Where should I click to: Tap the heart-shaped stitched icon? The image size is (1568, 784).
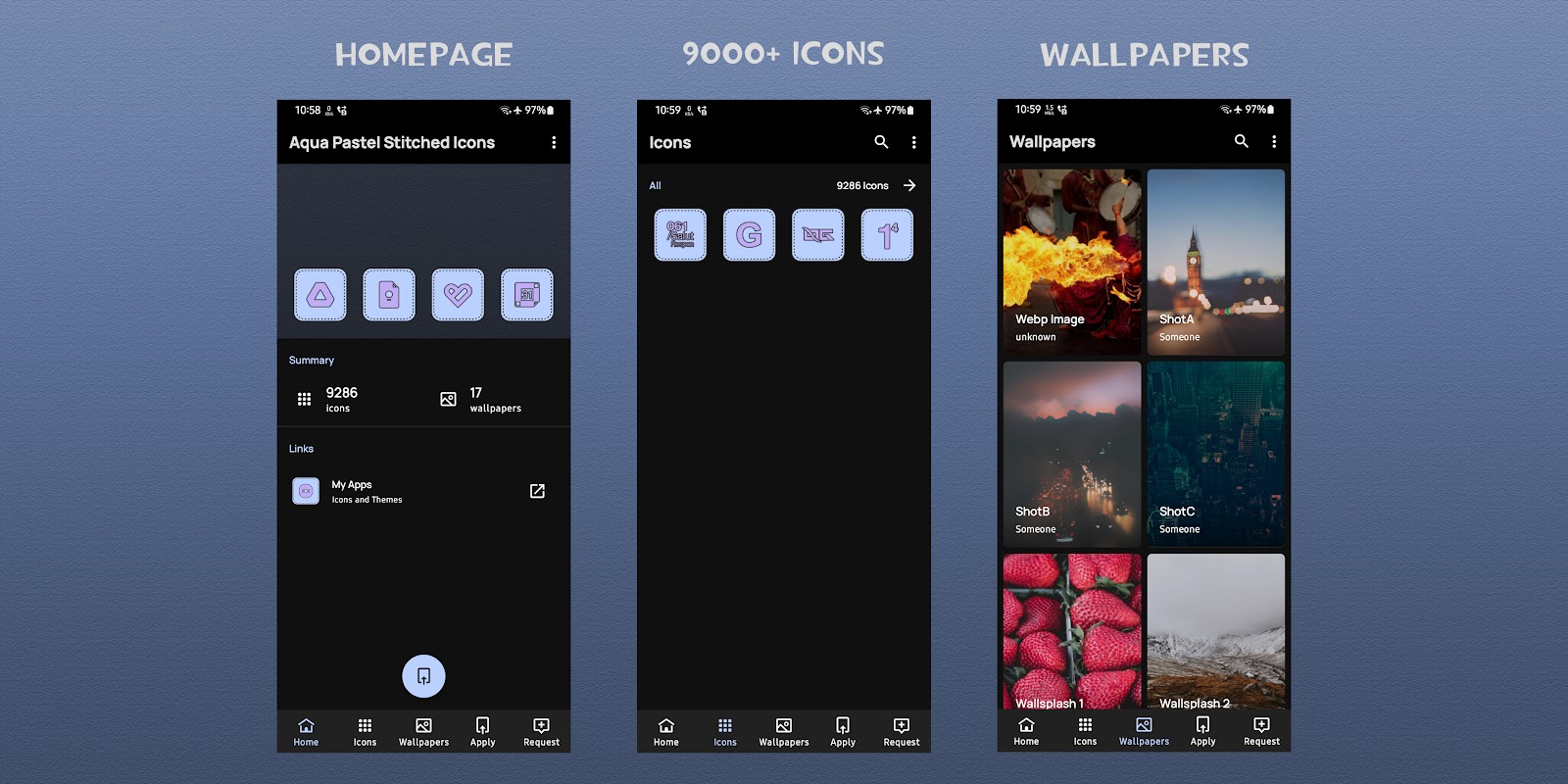coord(458,295)
